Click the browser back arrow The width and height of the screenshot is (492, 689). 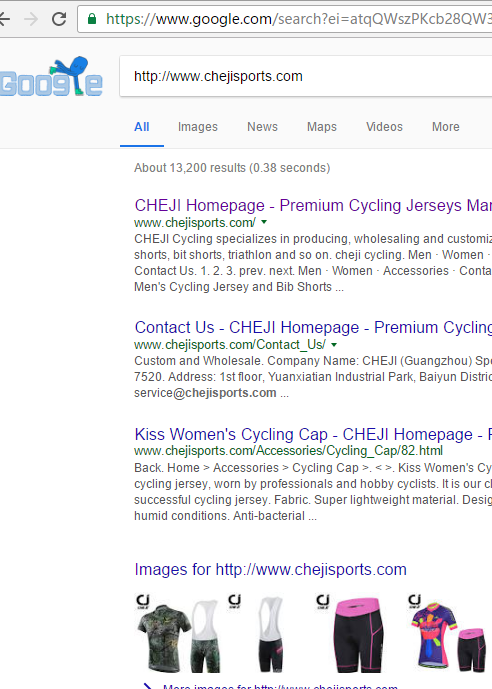[x=4, y=19]
